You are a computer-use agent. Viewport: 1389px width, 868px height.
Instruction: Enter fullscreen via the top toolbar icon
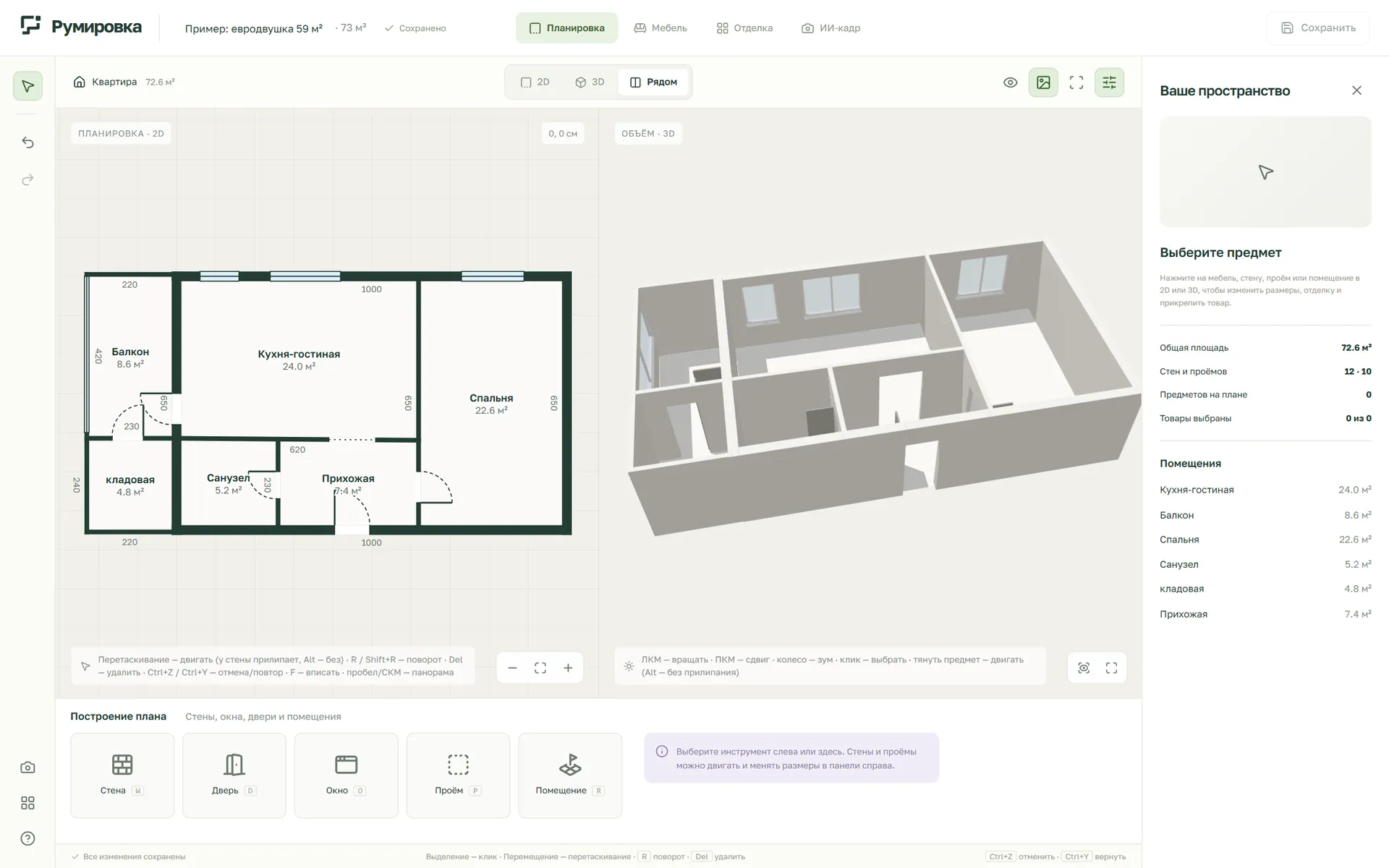click(1076, 82)
